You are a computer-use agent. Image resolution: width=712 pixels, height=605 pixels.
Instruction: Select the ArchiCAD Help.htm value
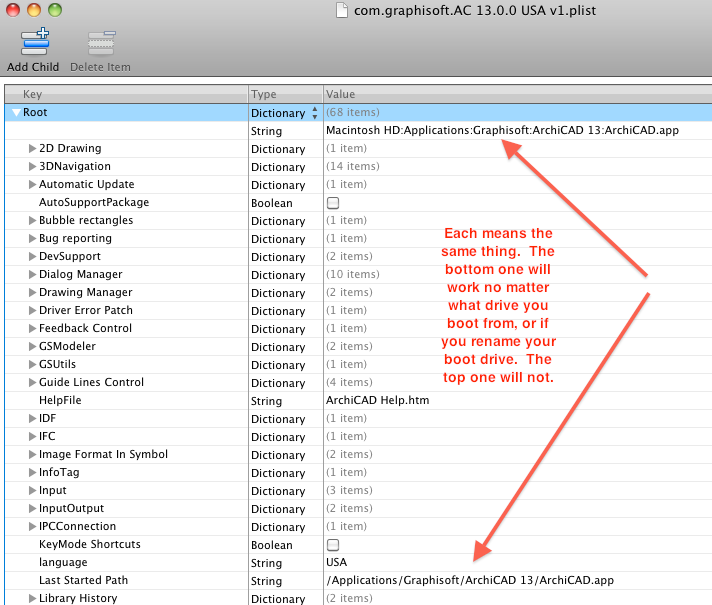point(377,400)
